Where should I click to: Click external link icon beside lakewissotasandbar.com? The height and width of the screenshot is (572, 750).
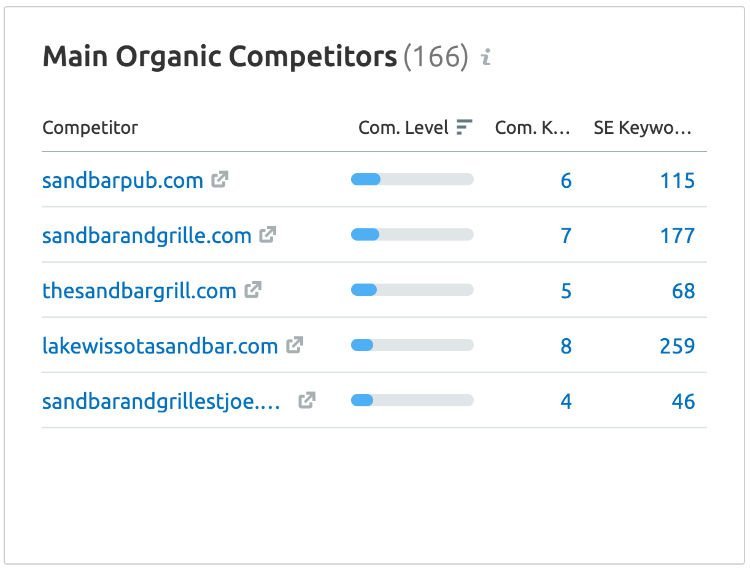tap(295, 345)
